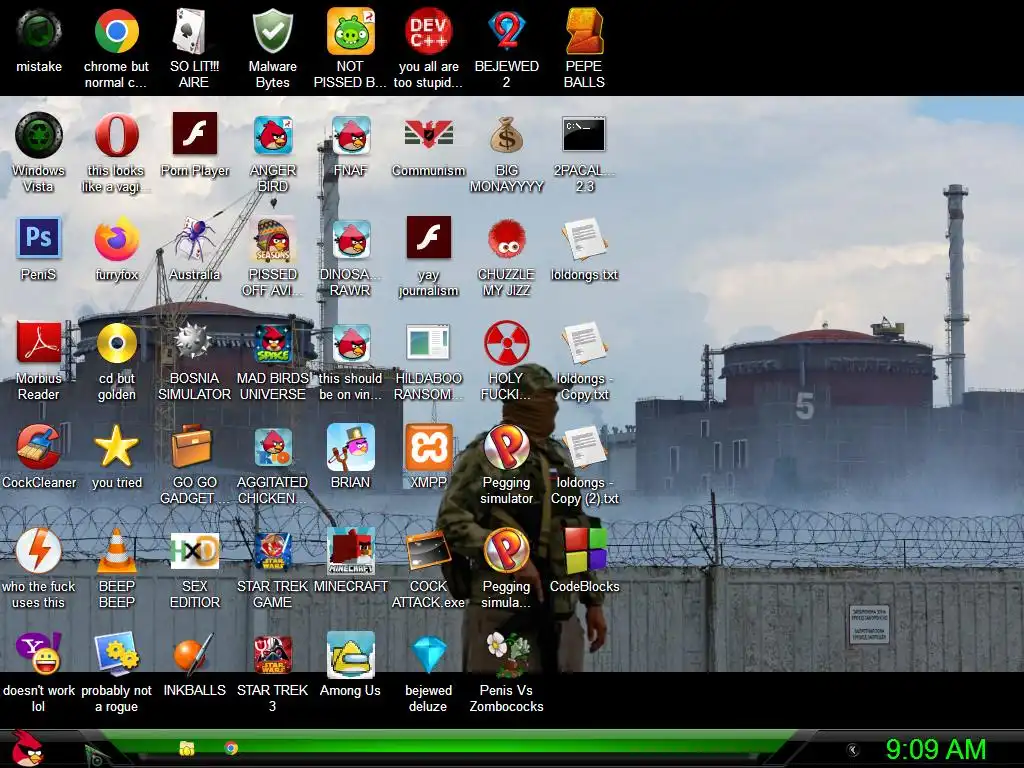Open the Plants vs Zombies flower icon
This screenshot has height=768, width=1024.
pyautogui.click(x=506, y=655)
